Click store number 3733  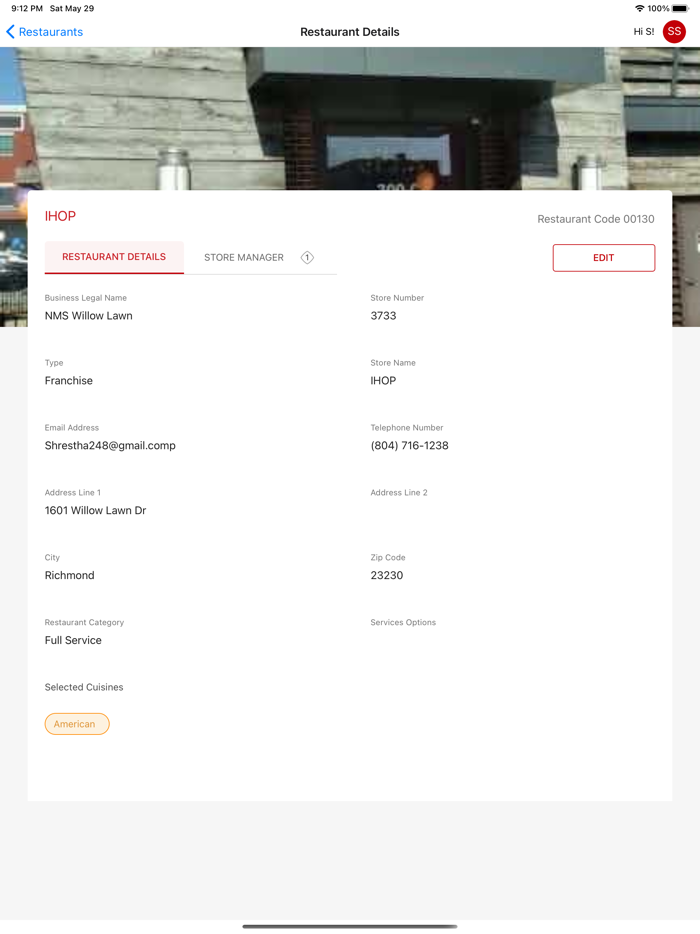[x=383, y=316]
